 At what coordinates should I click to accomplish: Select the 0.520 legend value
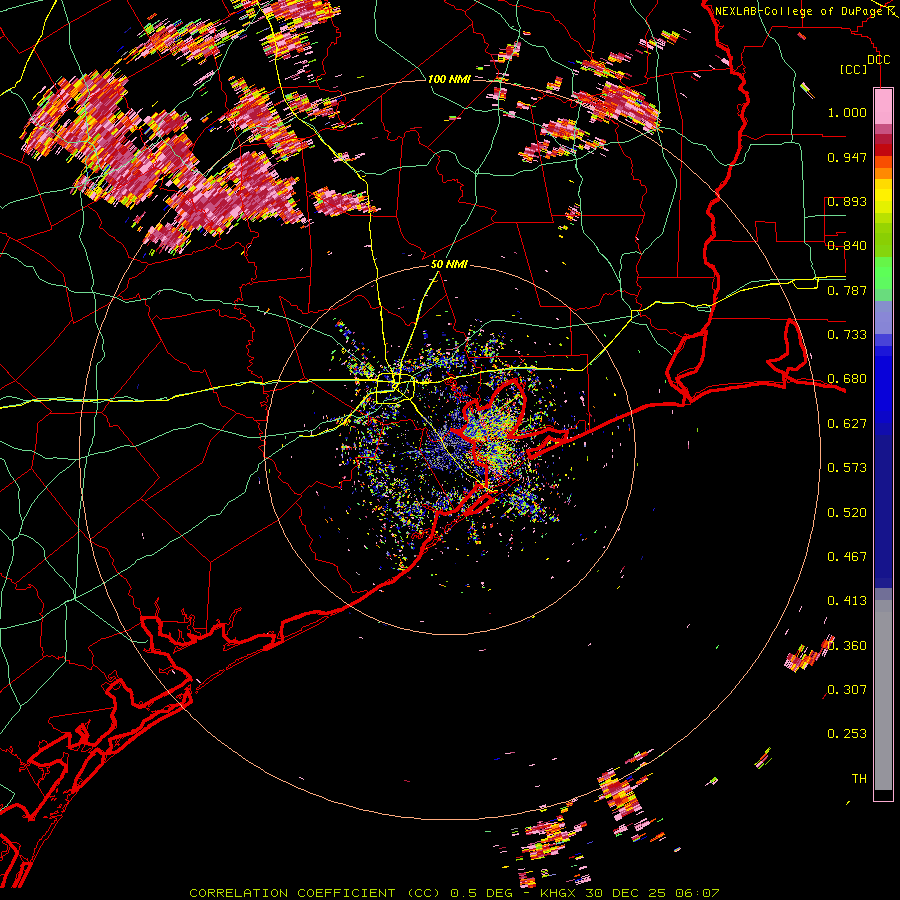tap(847, 513)
